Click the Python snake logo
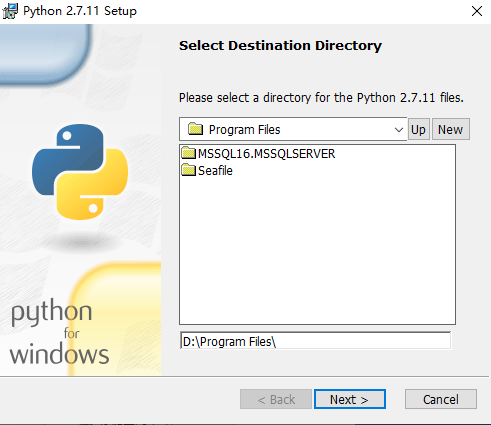 (x=80, y=172)
